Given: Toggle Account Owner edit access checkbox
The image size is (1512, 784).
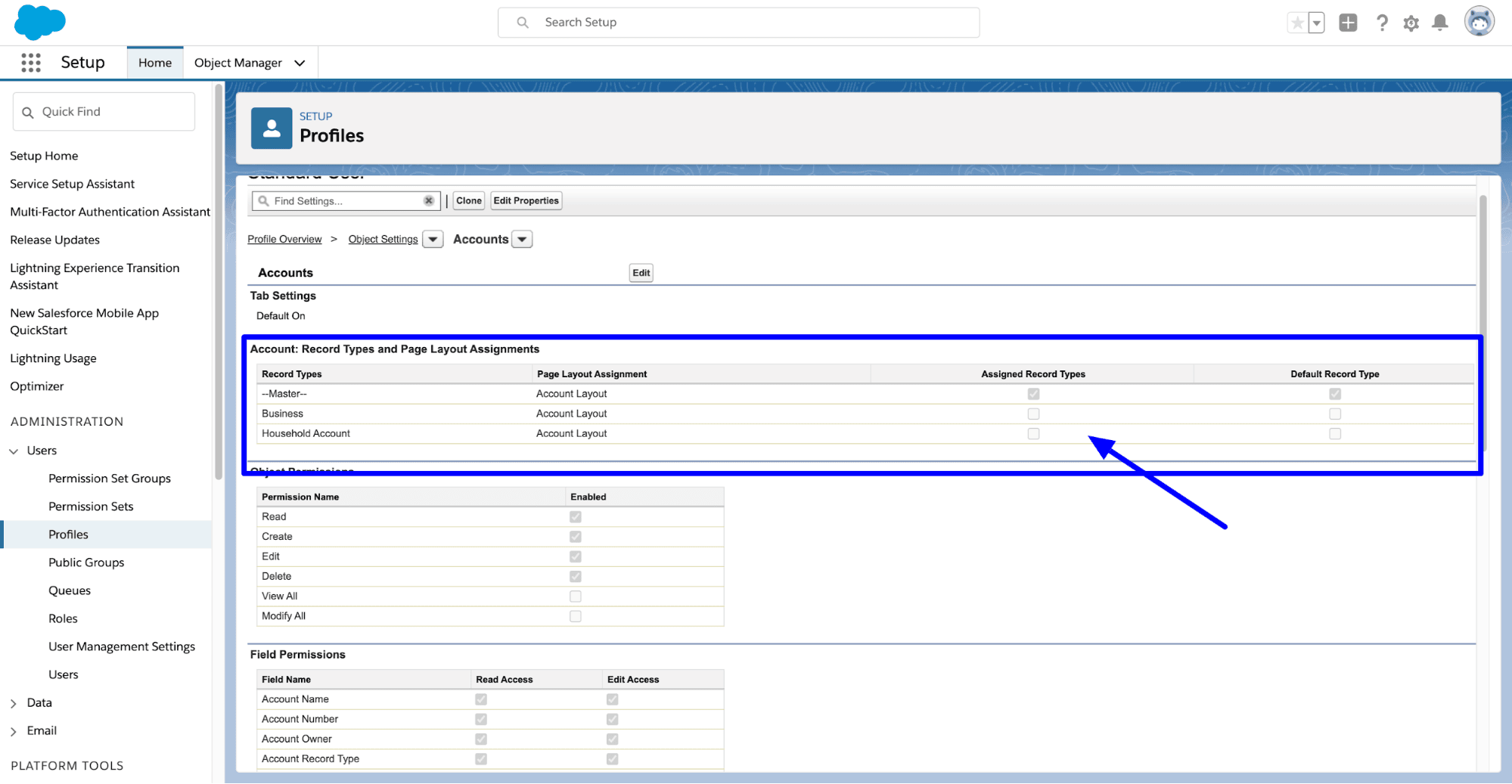Looking at the screenshot, I should [x=612, y=739].
